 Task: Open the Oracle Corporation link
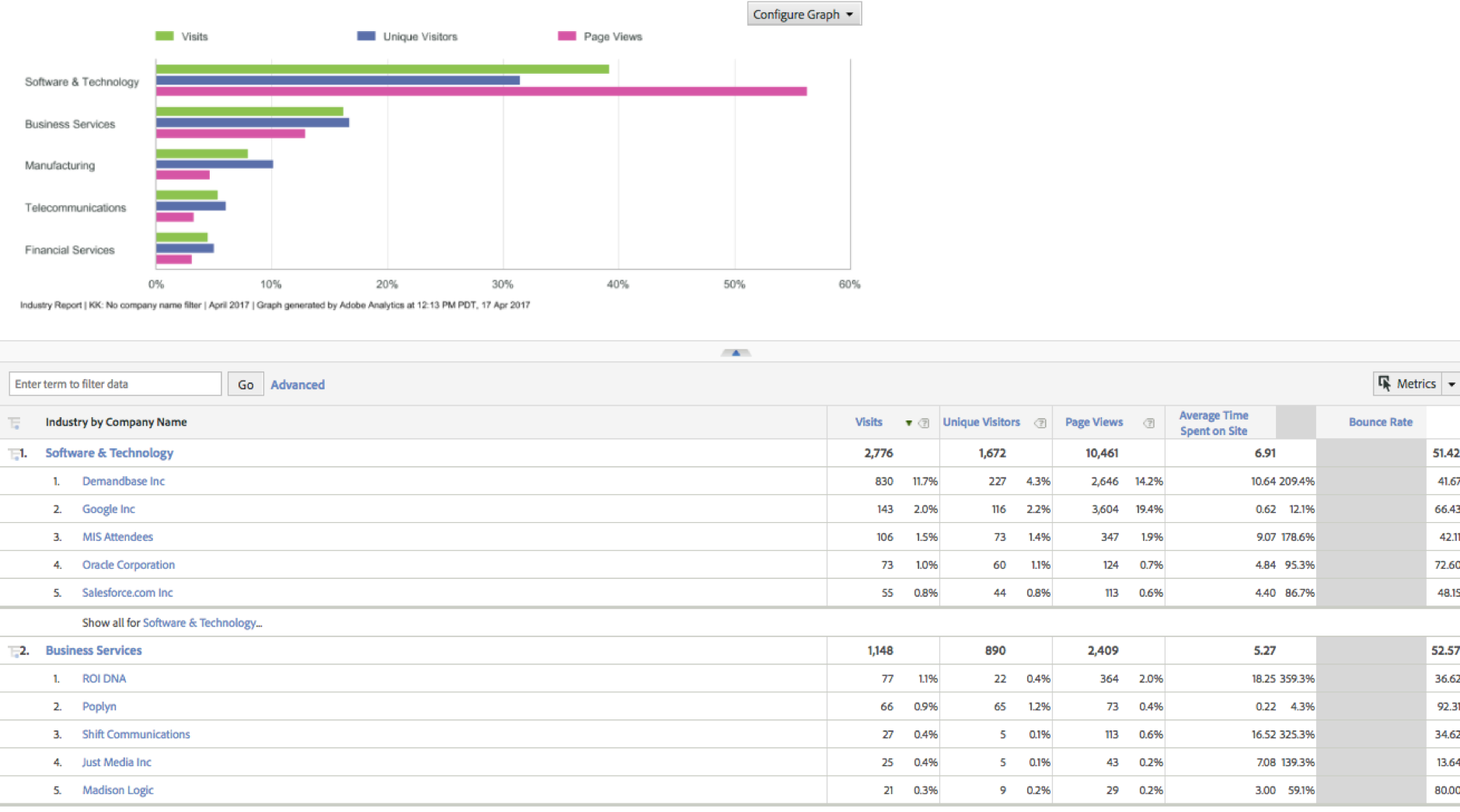[129, 565]
